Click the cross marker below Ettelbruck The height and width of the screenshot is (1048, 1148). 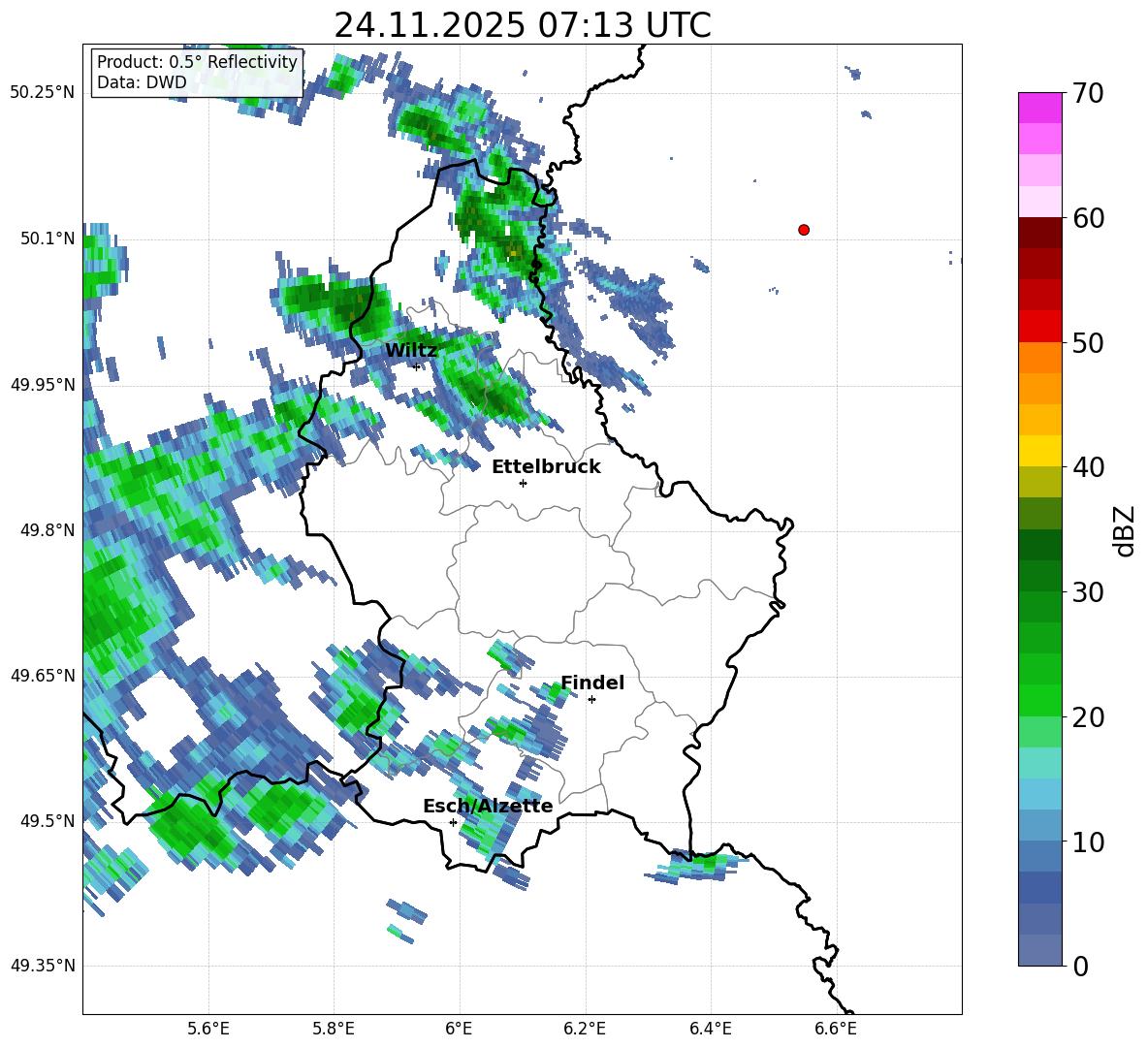click(523, 483)
